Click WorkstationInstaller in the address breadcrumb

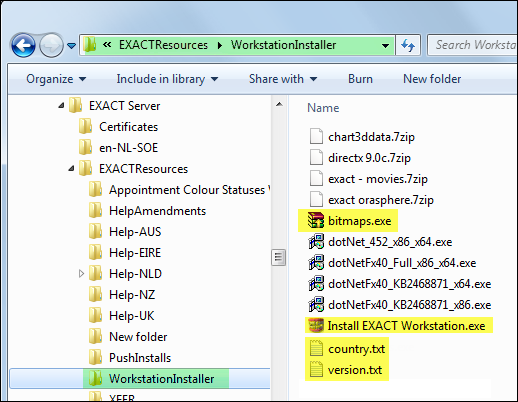(283, 45)
